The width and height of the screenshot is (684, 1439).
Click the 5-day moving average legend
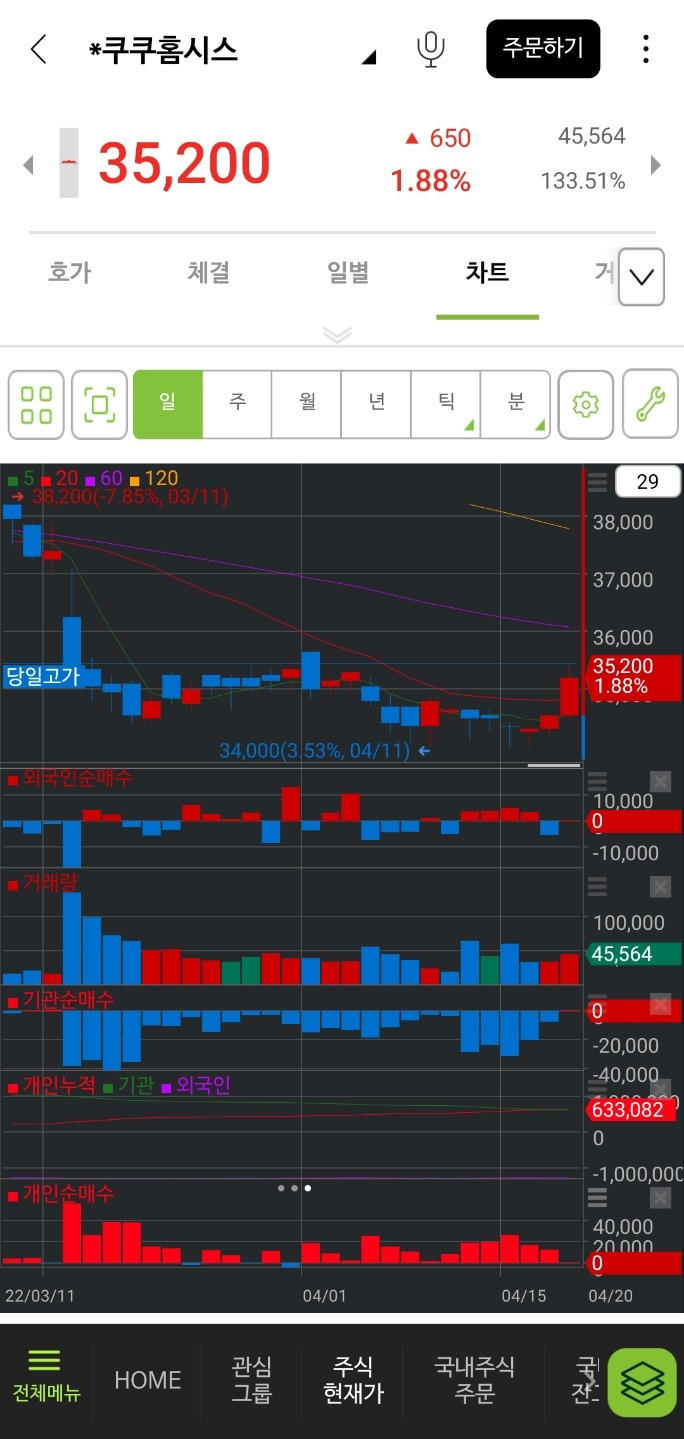click(21, 479)
